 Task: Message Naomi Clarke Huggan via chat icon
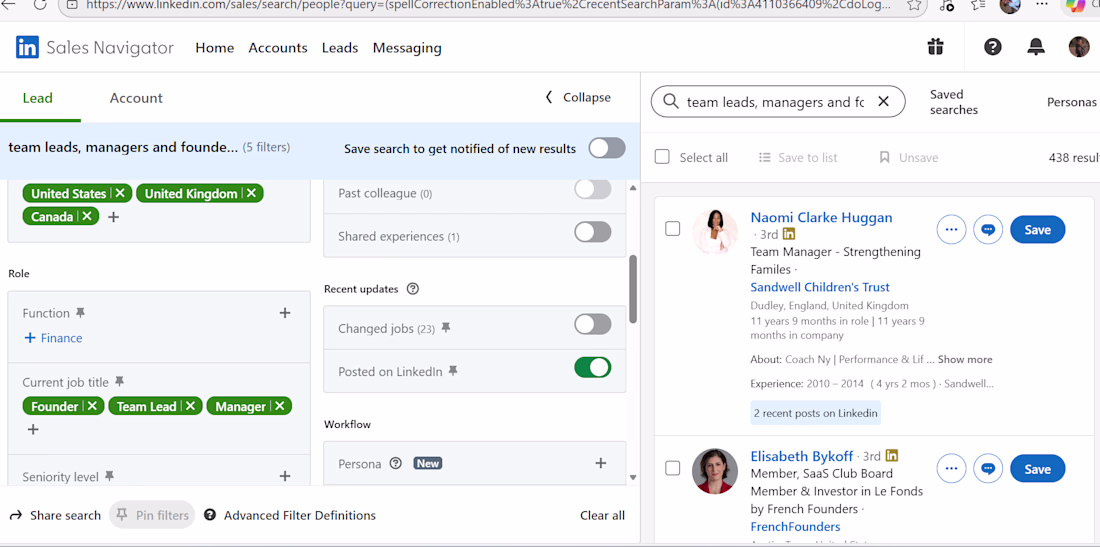988,229
